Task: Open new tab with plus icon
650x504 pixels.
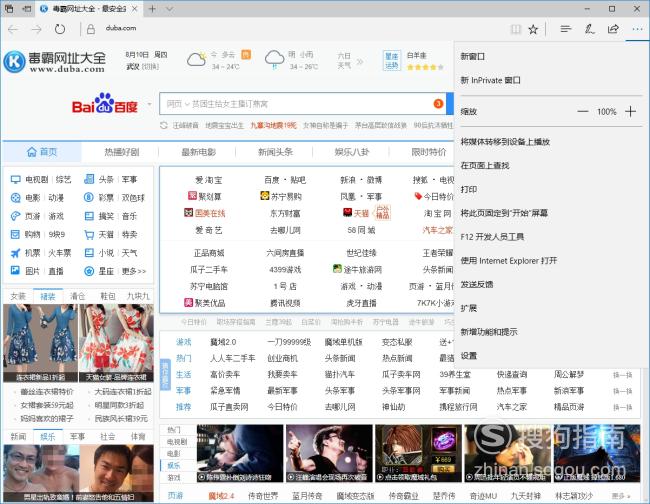Action: point(152,9)
